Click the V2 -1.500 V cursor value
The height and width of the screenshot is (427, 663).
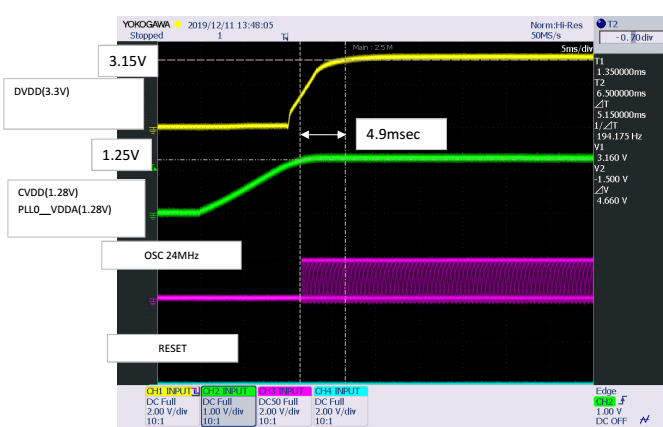coord(612,179)
